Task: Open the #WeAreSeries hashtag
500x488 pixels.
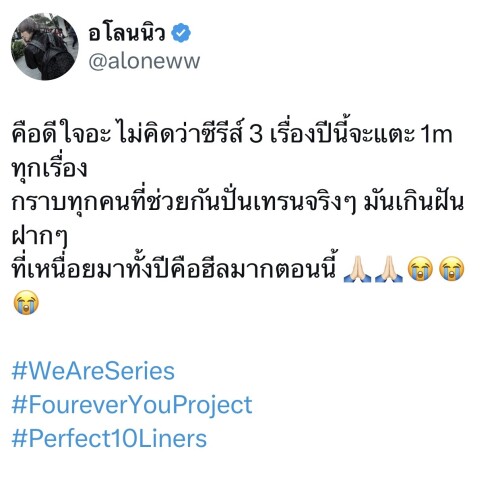Action: click(x=93, y=371)
